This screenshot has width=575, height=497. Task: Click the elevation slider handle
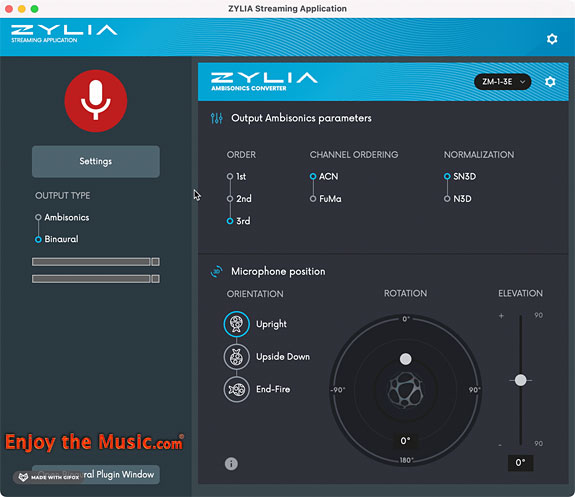coord(520,380)
